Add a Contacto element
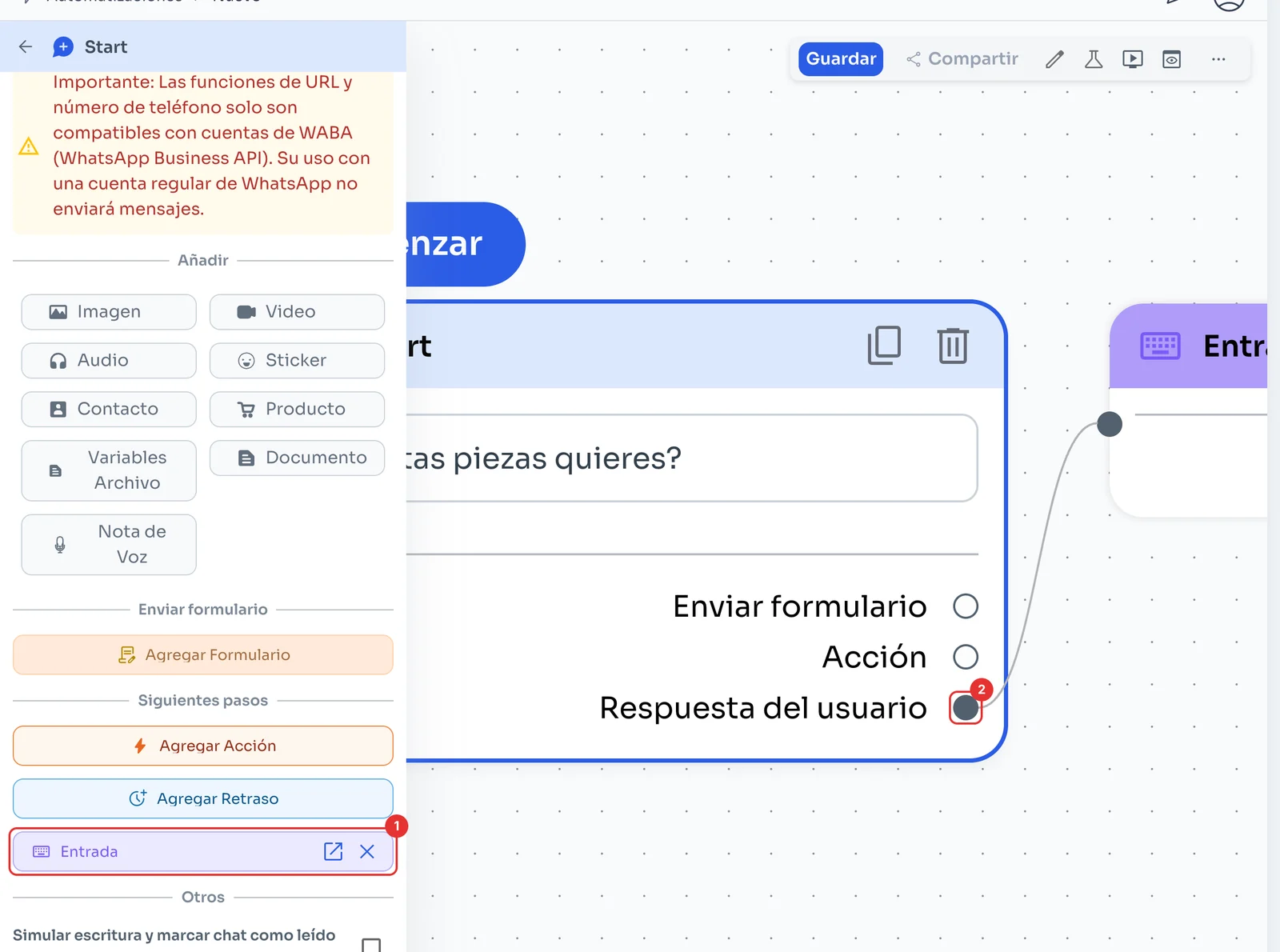Viewport: 1280px width, 952px height. click(x=109, y=410)
